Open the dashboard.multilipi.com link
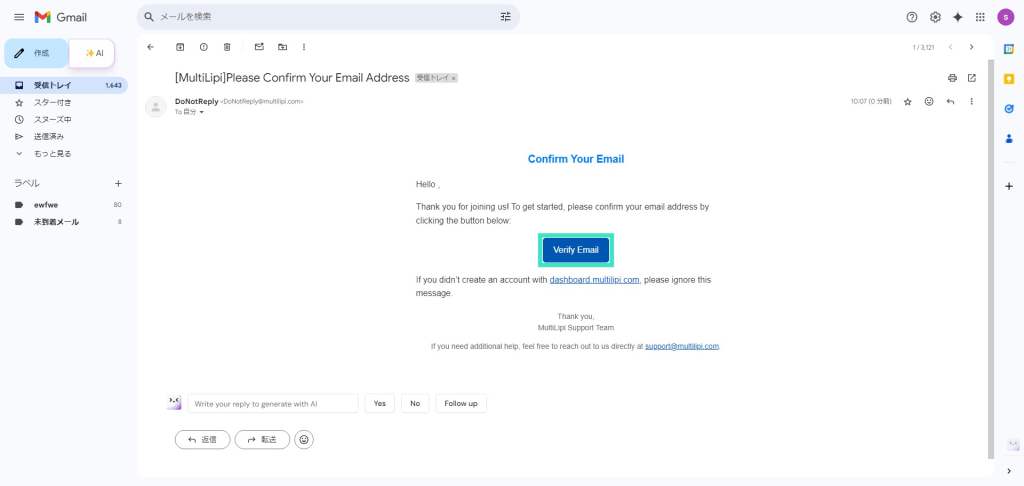This screenshot has height=486, width=1024. tap(594, 280)
